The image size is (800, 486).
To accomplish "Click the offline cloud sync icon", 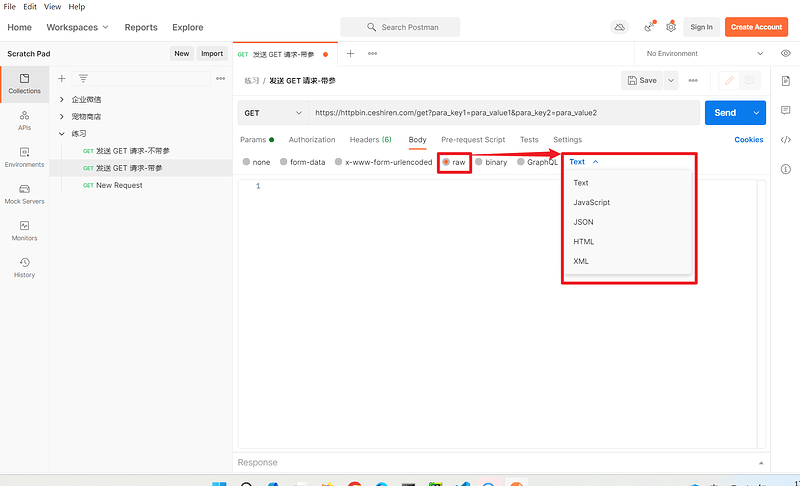I will [x=619, y=27].
